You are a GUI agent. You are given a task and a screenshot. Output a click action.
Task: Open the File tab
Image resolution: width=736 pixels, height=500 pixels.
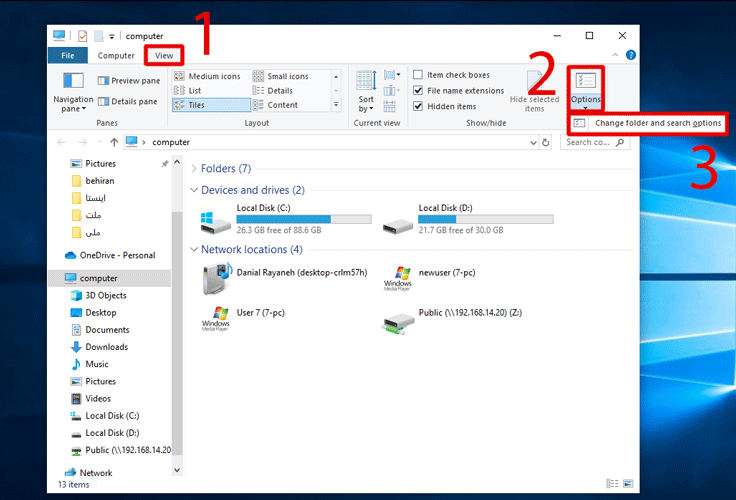coord(67,56)
